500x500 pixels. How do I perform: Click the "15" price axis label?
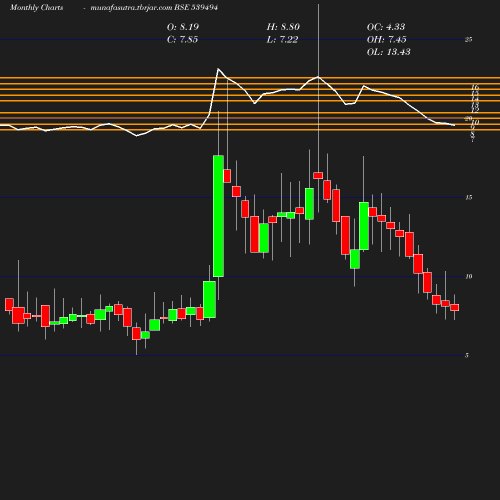click(469, 198)
